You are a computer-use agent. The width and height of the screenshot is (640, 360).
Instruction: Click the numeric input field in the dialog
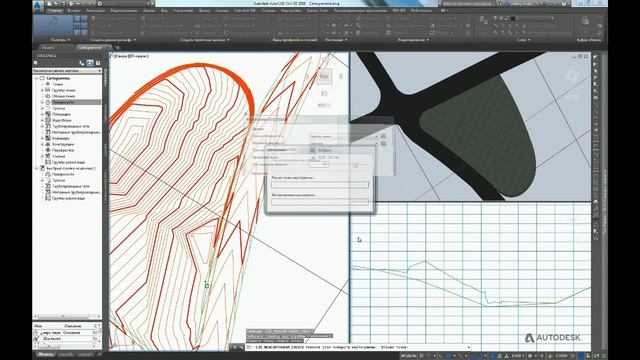[318, 164]
